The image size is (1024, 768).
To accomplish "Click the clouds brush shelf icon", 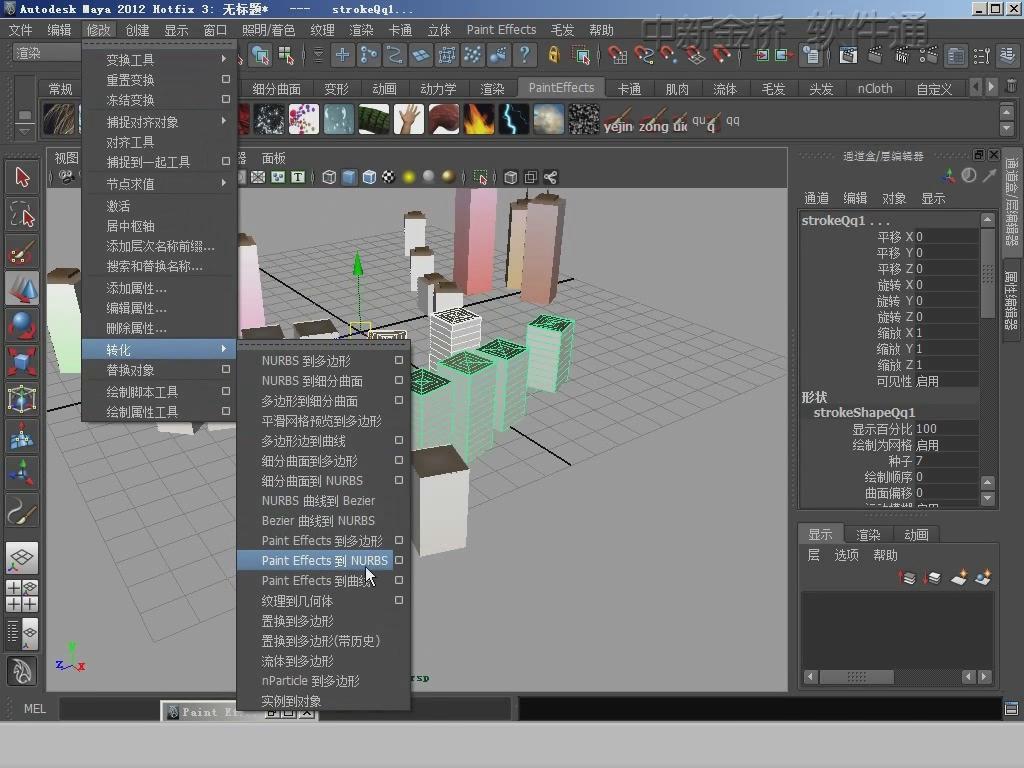I will pos(549,120).
